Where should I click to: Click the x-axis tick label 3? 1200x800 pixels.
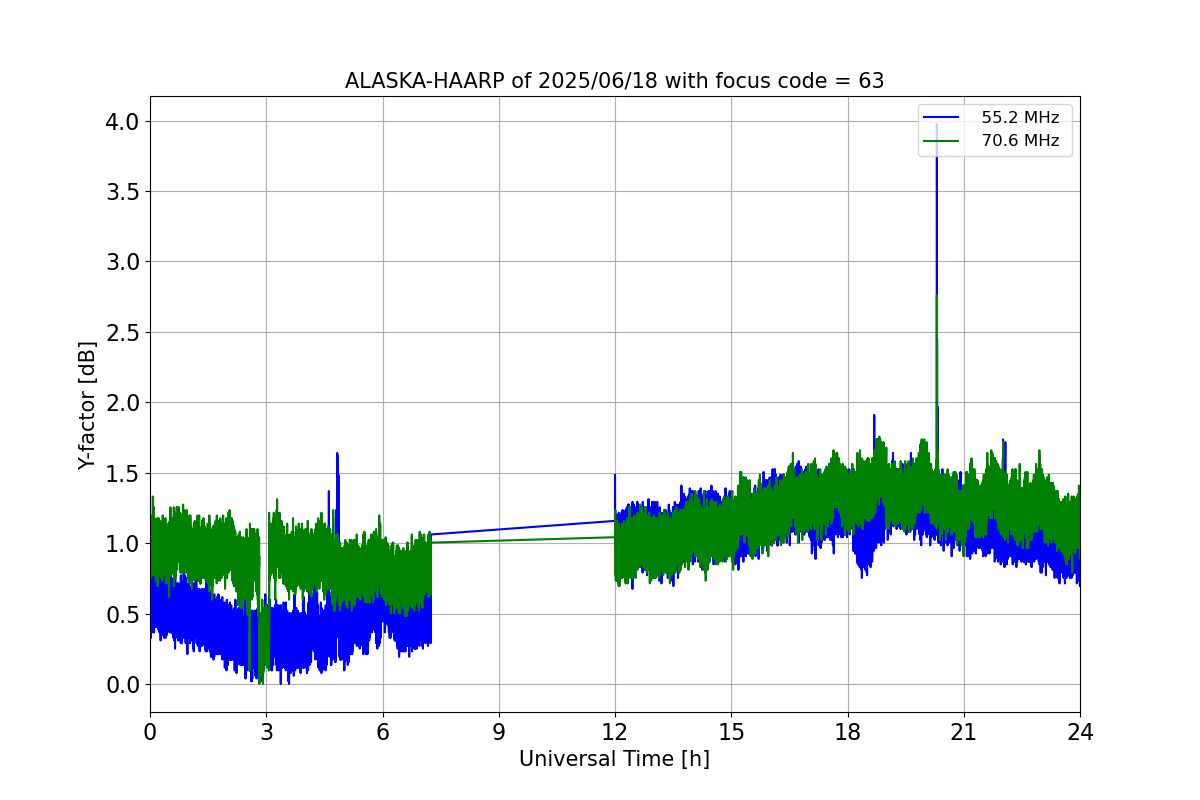(266, 732)
